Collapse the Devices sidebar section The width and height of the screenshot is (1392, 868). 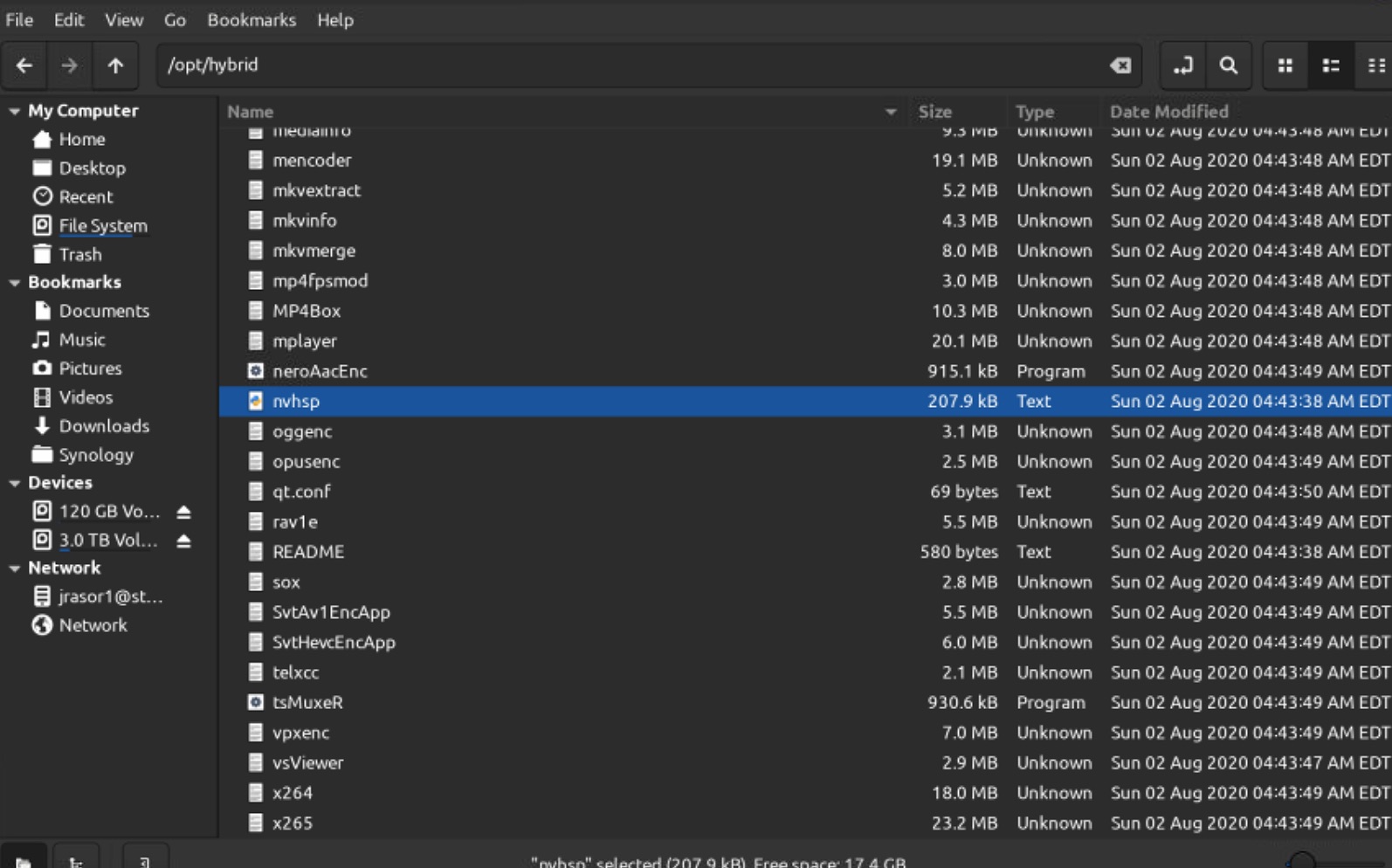point(15,483)
